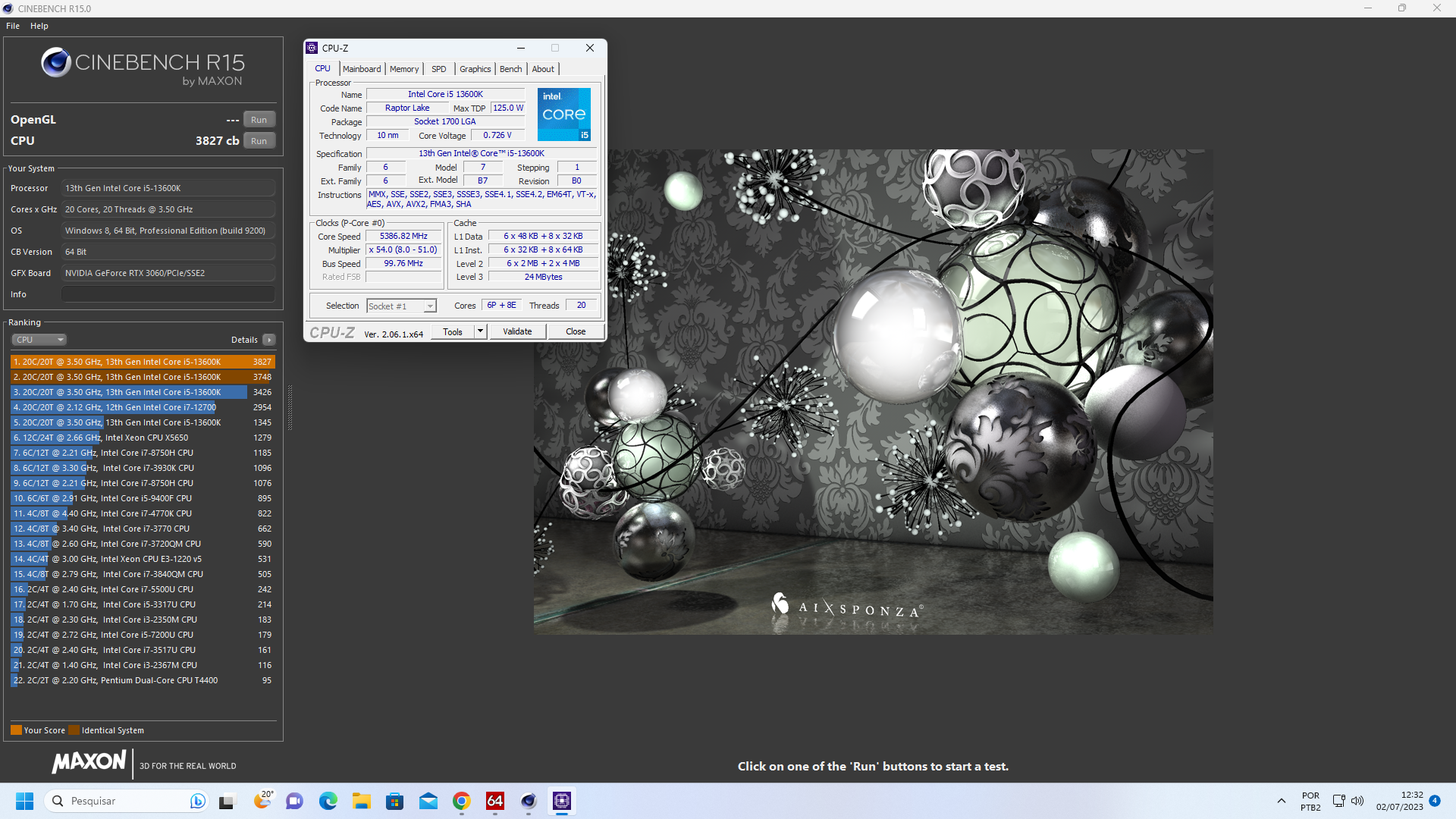Select the Core i7-3930K ranking entry
This screenshot has width=1456, height=819.
(143, 468)
